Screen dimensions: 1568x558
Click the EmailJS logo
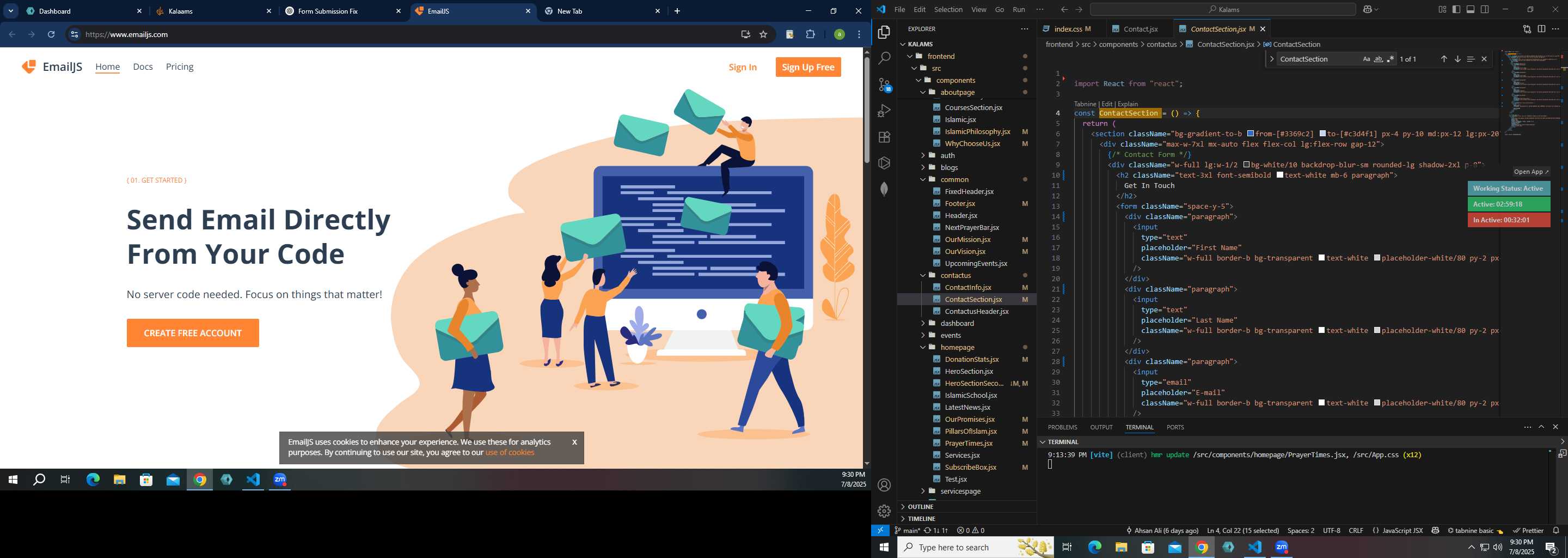tap(52, 67)
